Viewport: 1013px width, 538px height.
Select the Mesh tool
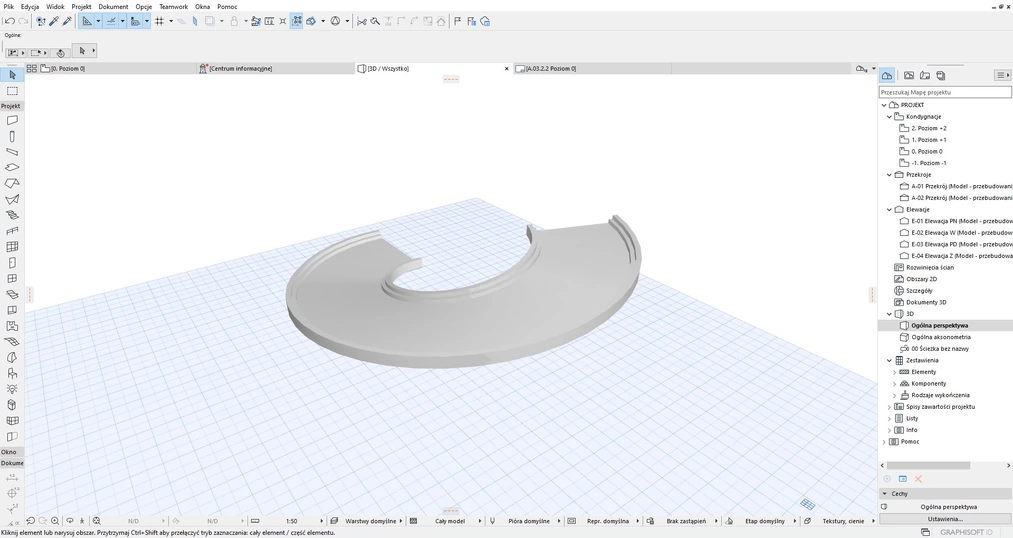click(x=12, y=342)
